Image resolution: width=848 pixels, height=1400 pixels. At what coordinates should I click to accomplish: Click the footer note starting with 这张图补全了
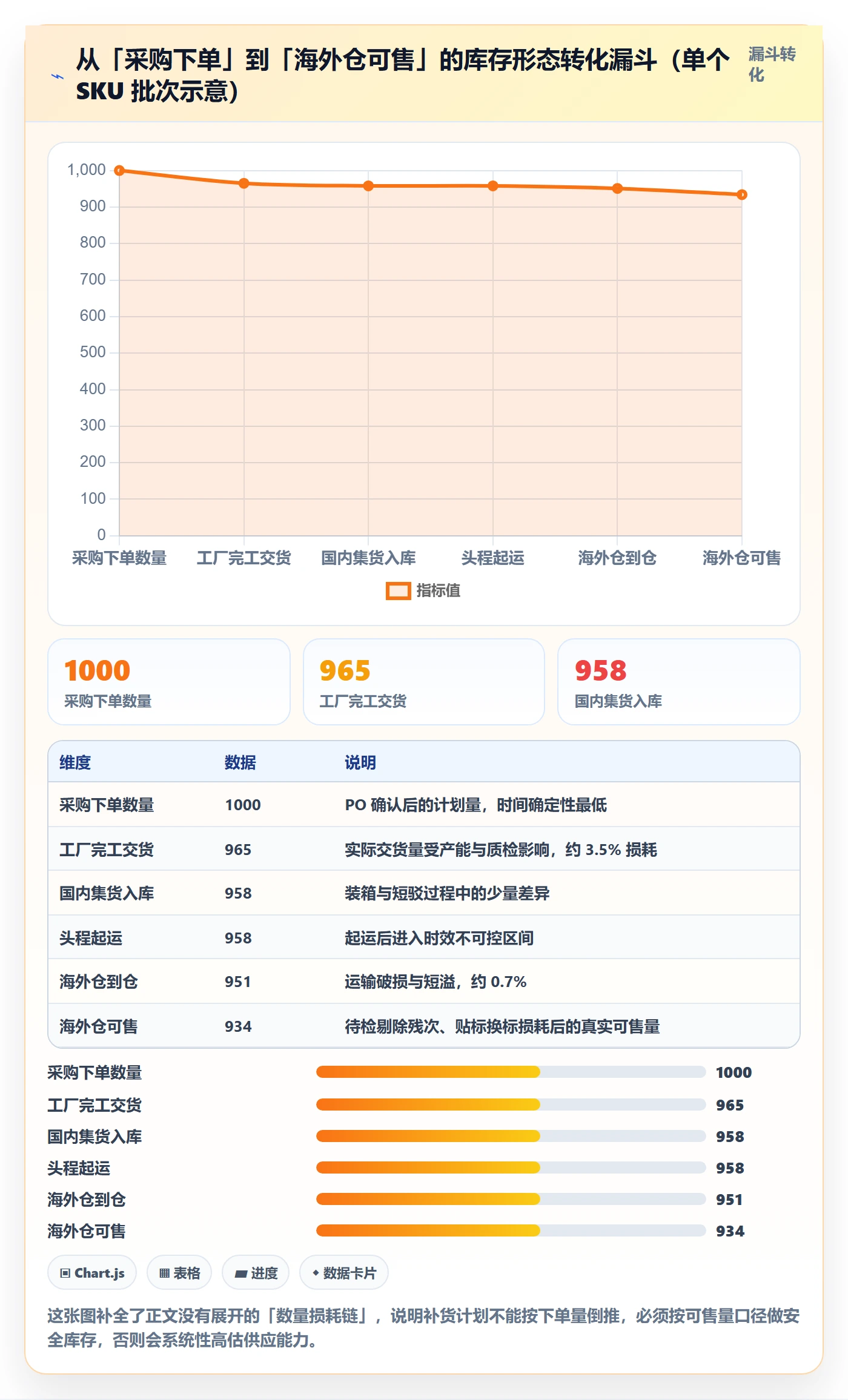pyautogui.click(x=424, y=1328)
